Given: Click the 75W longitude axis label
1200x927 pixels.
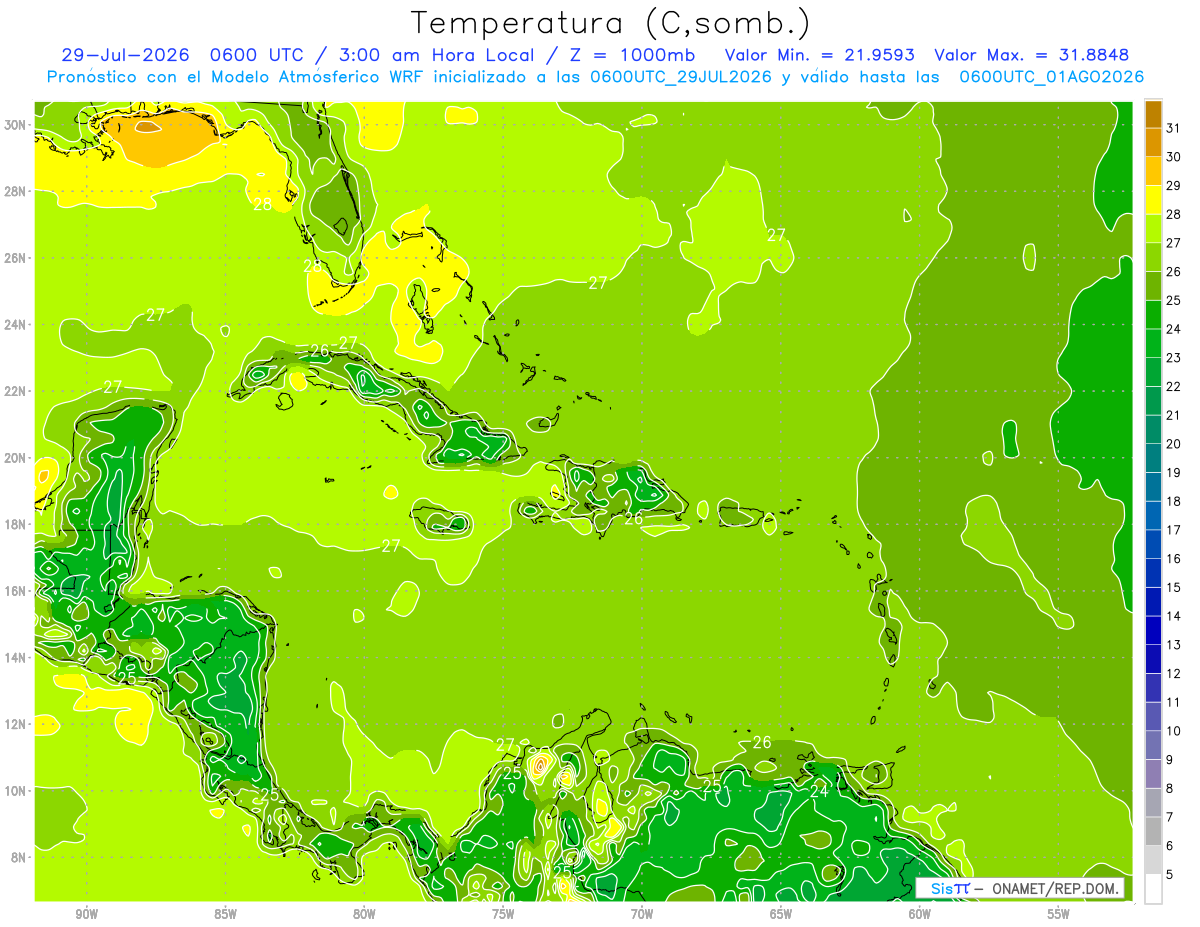Looking at the screenshot, I should click(503, 914).
